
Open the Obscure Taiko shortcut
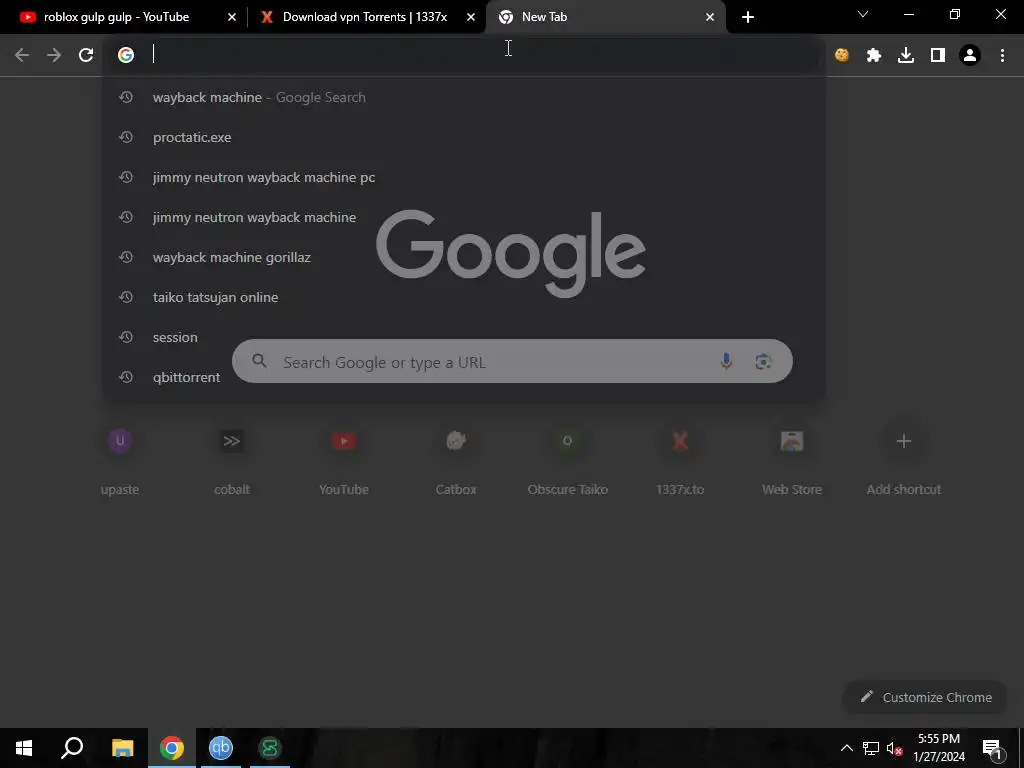tap(568, 458)
